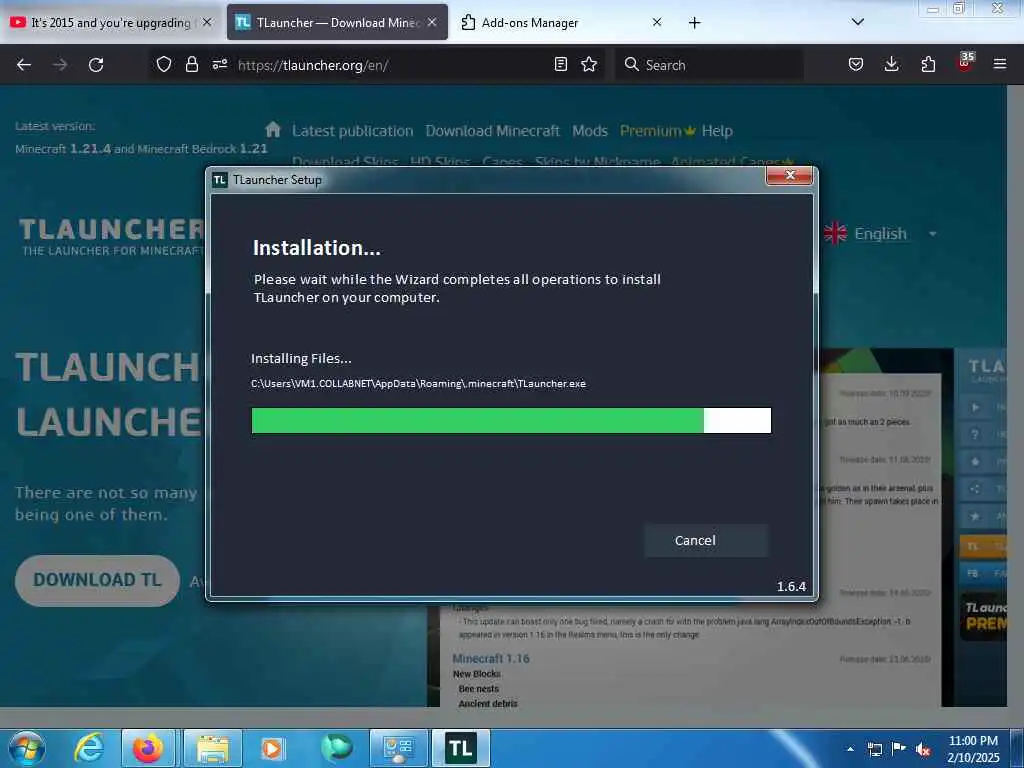
Task: Switch to the YouTube 'It's 2015' tab
Action: 111,23
